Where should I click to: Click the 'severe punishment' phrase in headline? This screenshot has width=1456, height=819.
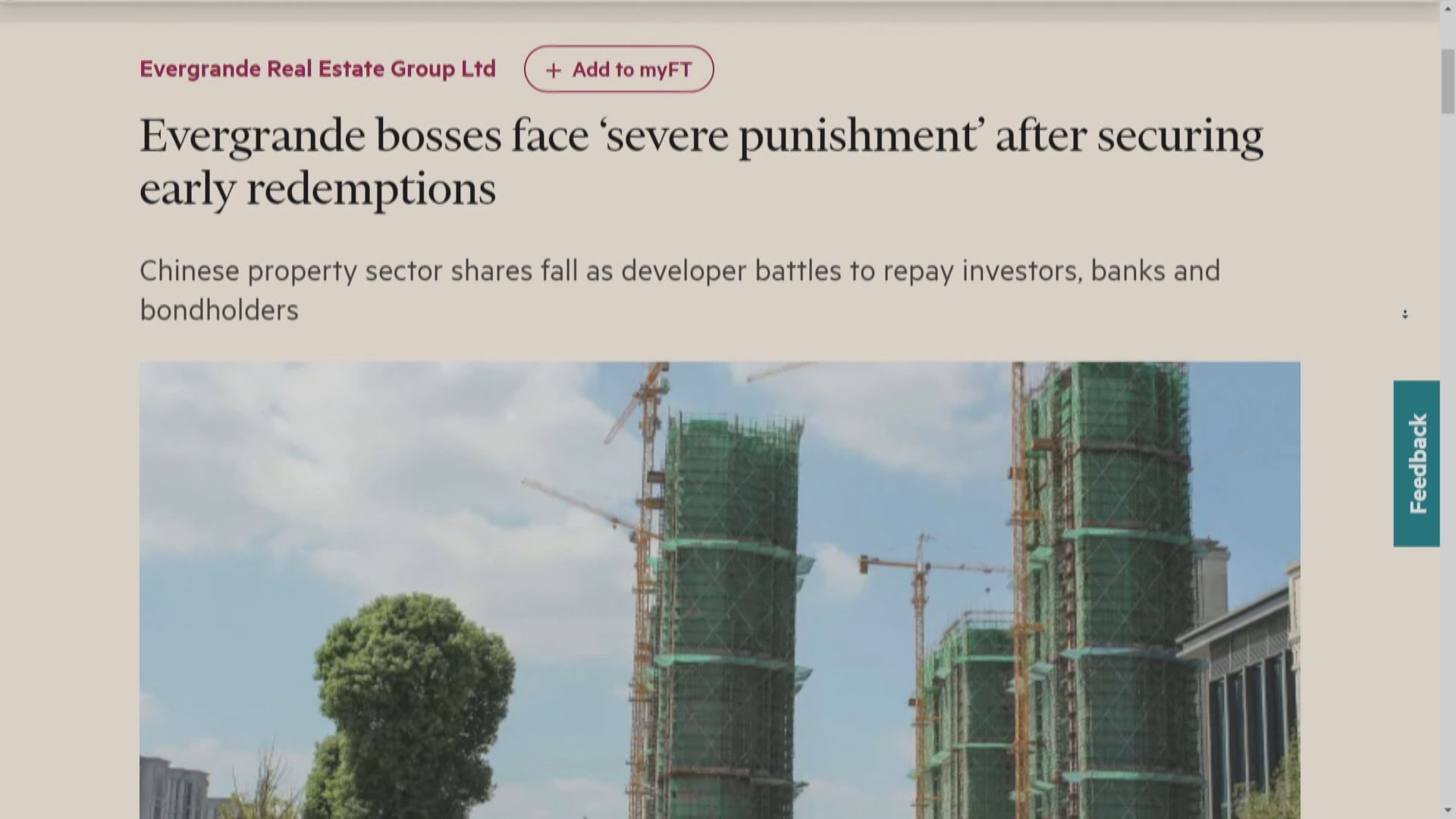[x=792, y=136]
